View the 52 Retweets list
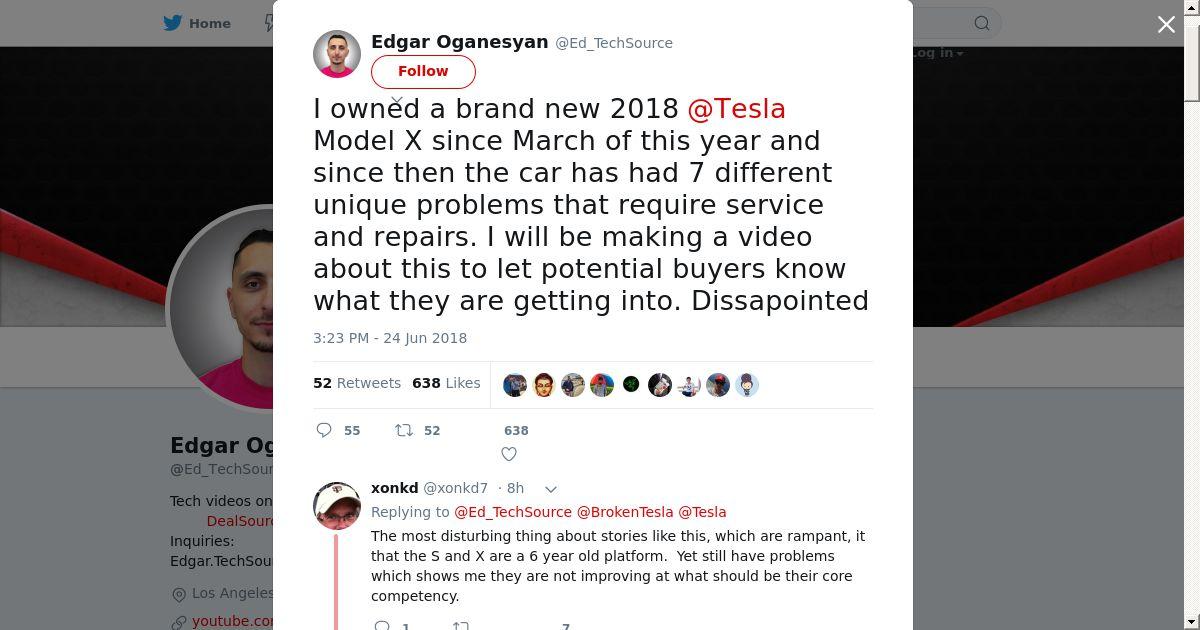The width and height of the screenshot is (1200, 630). pos(356,383)
